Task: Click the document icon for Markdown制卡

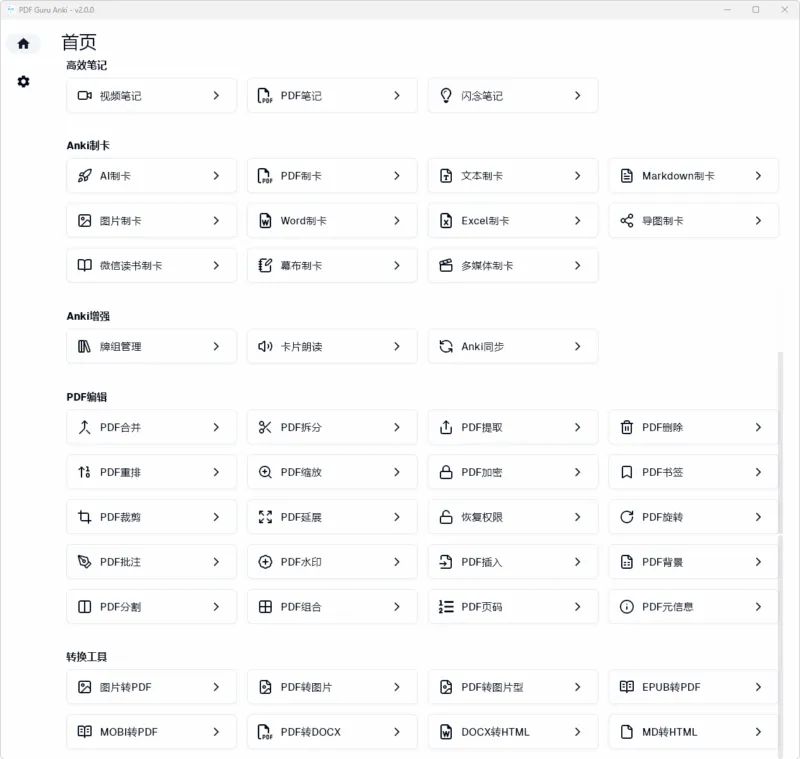Action: click(x=627, y=176)
